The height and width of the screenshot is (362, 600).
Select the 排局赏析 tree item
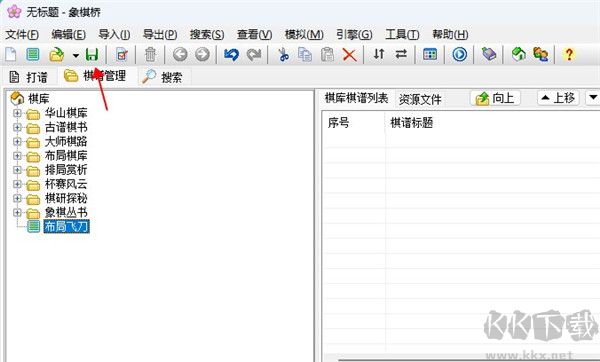tap(66, 170)
